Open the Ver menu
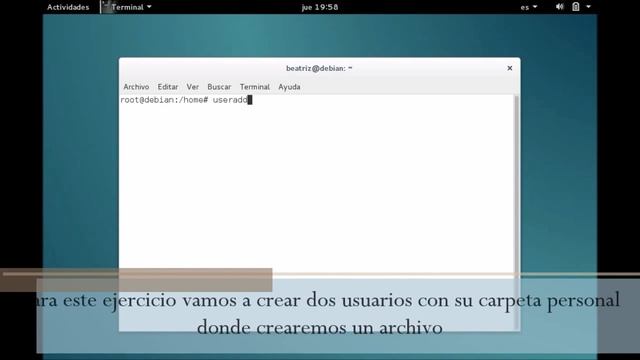This screenshot has width=640, height=360. [193, 87]
